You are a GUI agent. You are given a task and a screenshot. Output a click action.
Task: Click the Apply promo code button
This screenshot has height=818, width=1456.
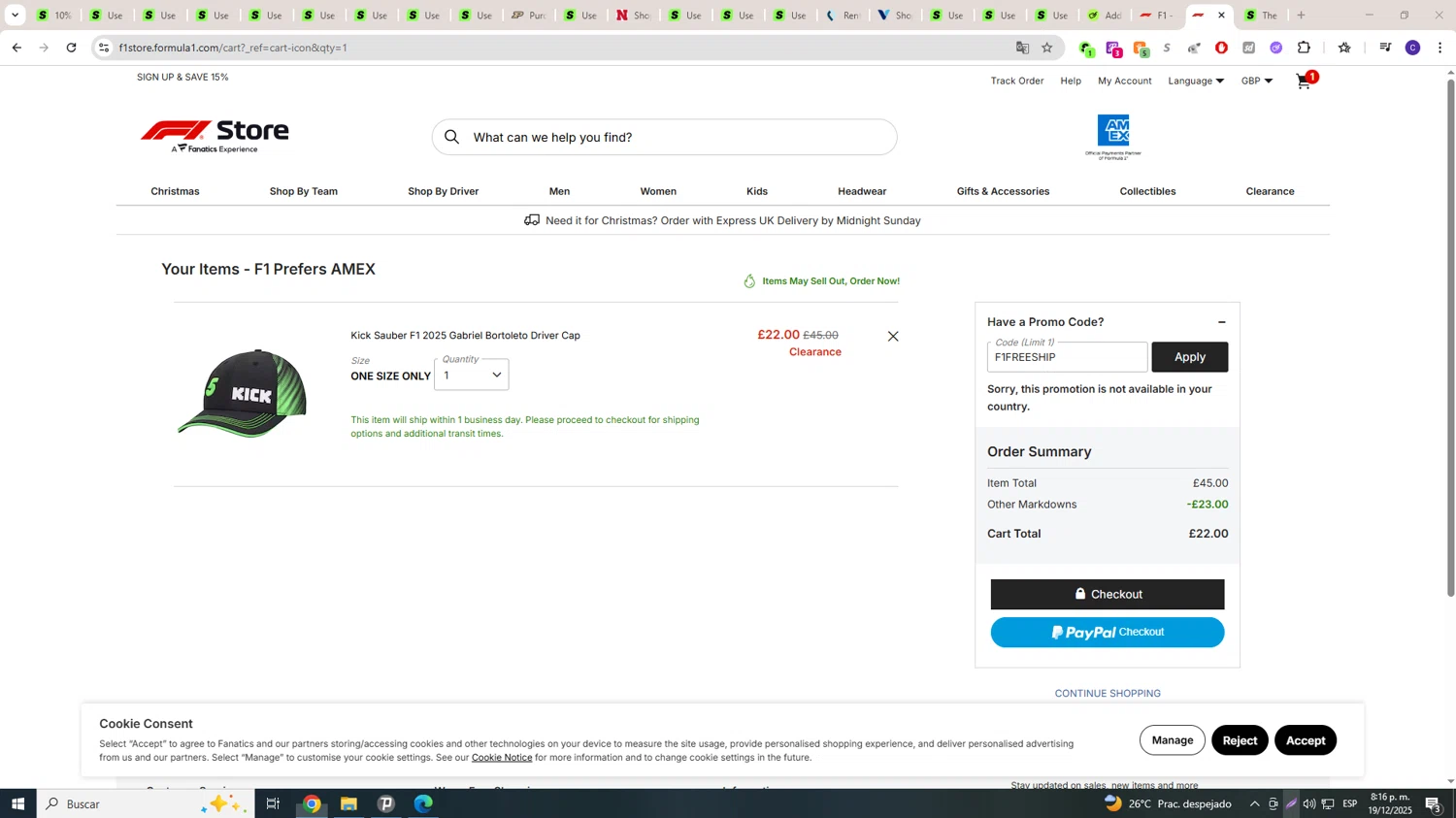tap(1190, 357)
